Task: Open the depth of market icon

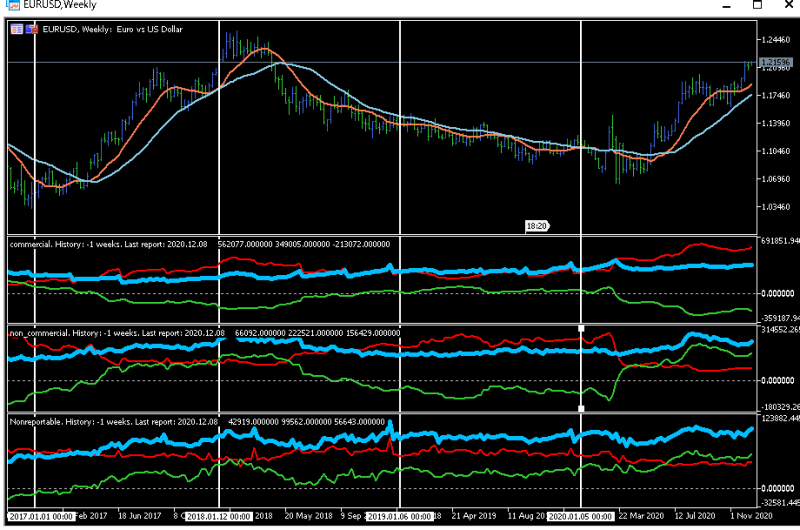Action: point(32,29)
